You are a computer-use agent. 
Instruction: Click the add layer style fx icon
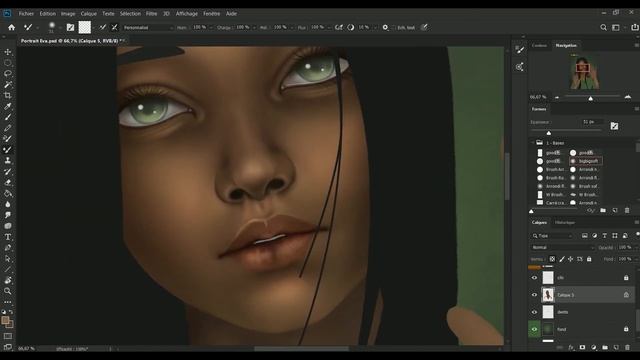(x=571, y=347)
